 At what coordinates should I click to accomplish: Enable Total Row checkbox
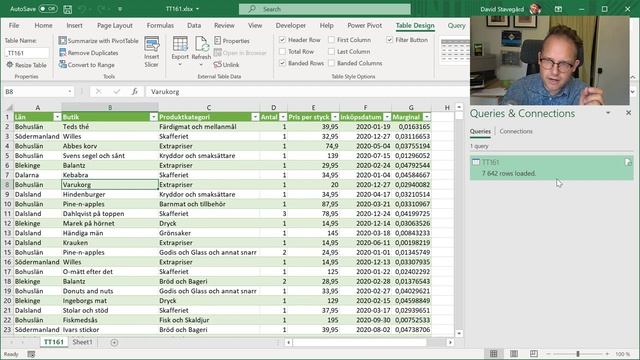tap(282, 51)
